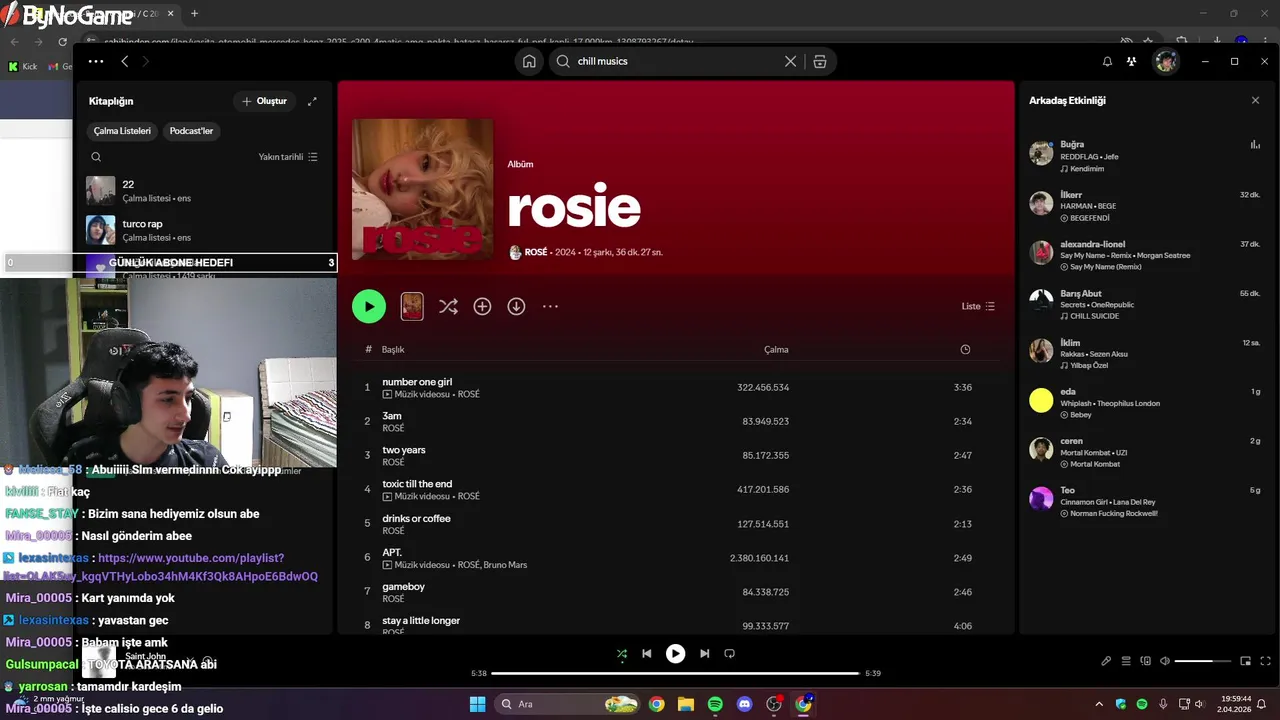Expand Your Library to full view
1280x720 pixels.
312,101
